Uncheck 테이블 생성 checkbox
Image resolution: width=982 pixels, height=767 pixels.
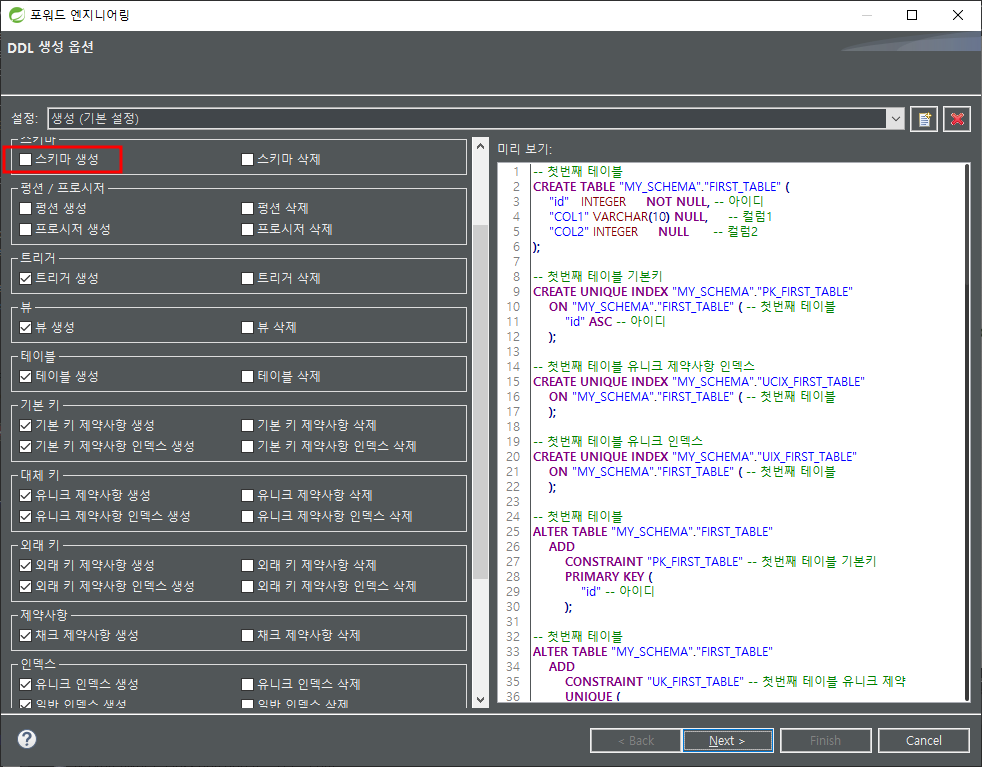[x=26, y=376]
